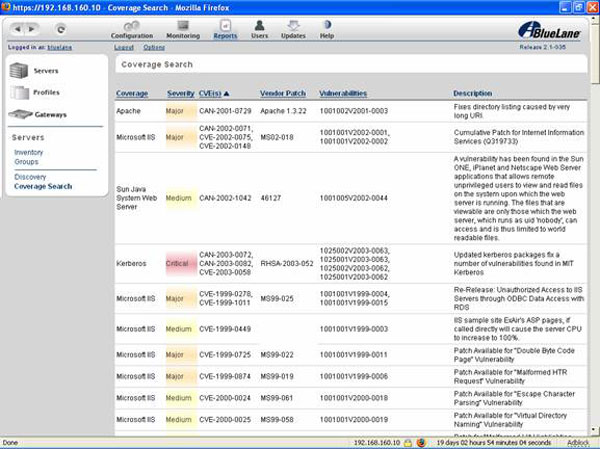Select the Reports tab in the toolbar
600x449 pixels.
pos(225,29)
